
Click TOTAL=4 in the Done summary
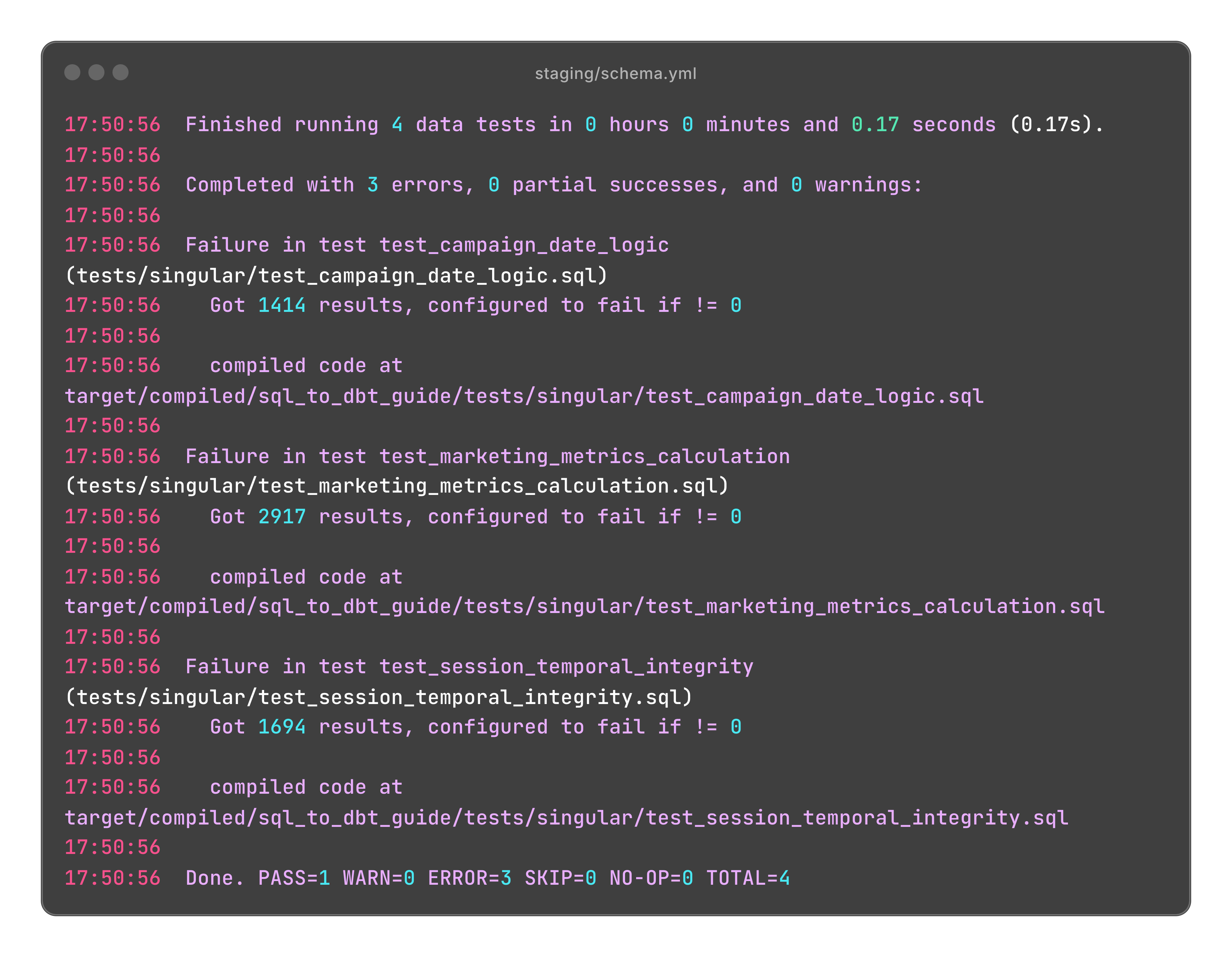pos(748,878)
